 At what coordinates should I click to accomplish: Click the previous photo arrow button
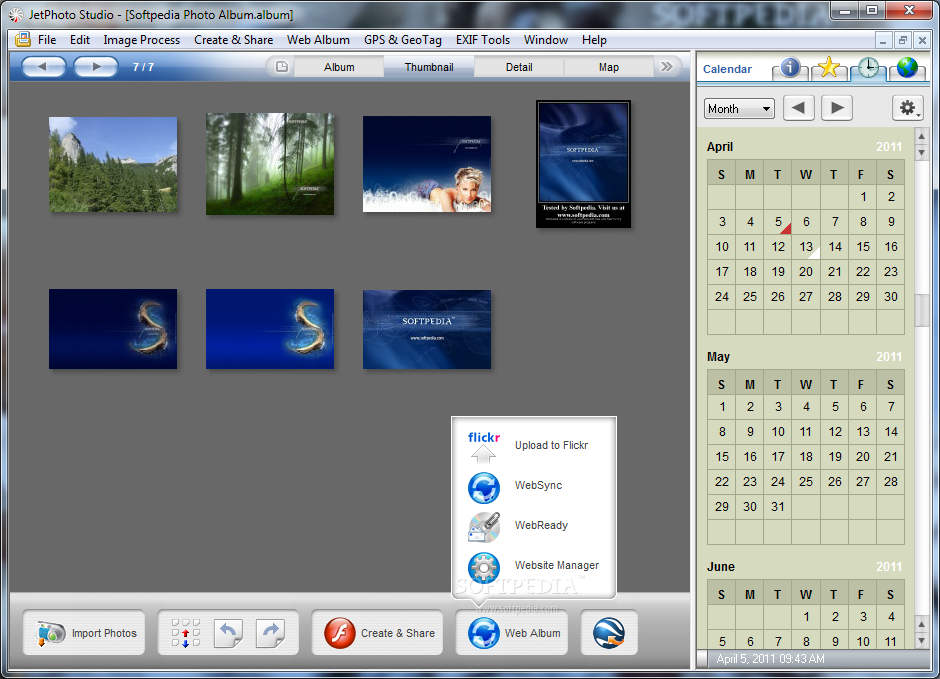[x=44, y=67]
